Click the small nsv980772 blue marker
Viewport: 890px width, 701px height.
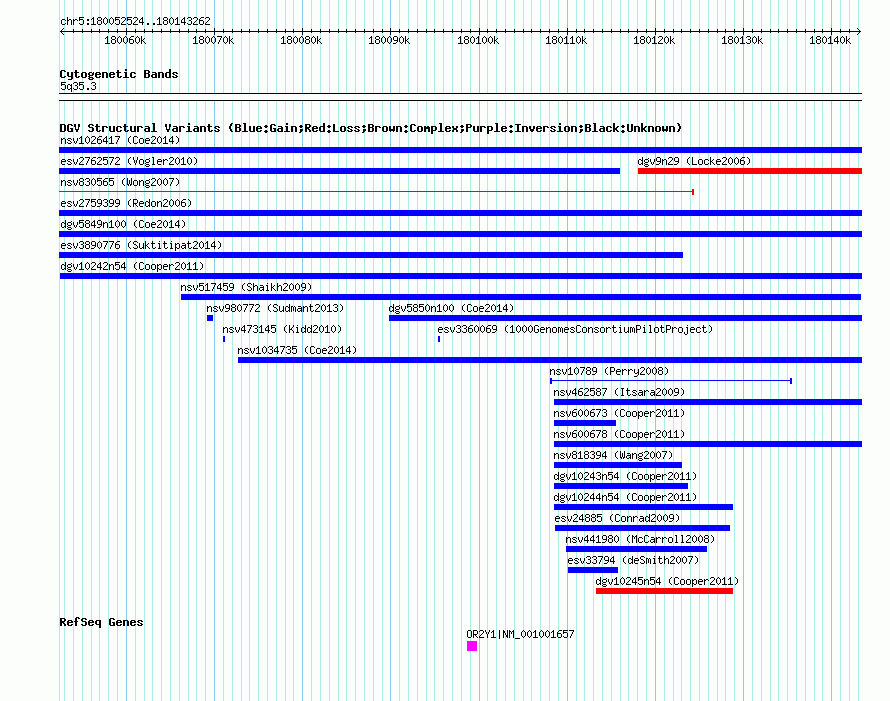point(210,318)
